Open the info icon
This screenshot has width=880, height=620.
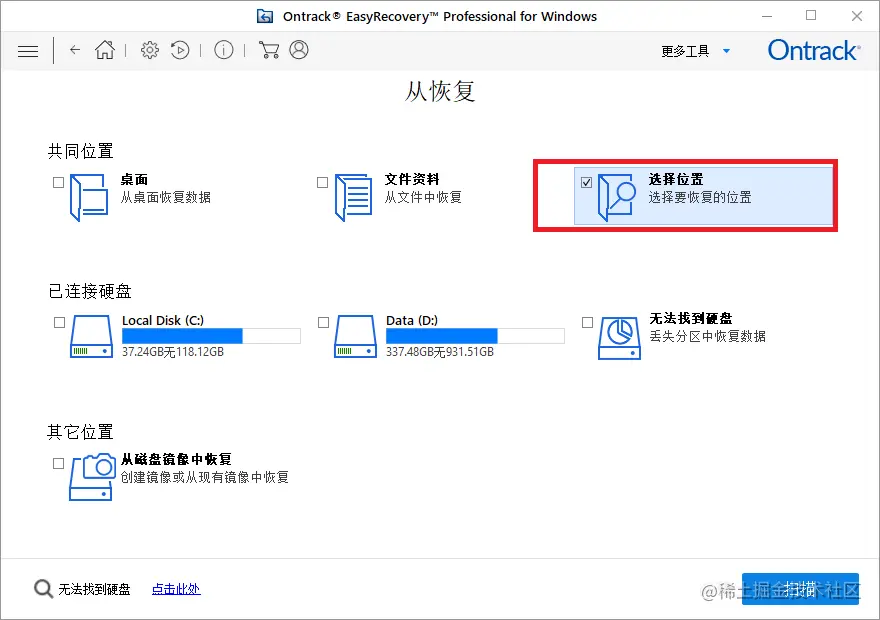[223, 50]
